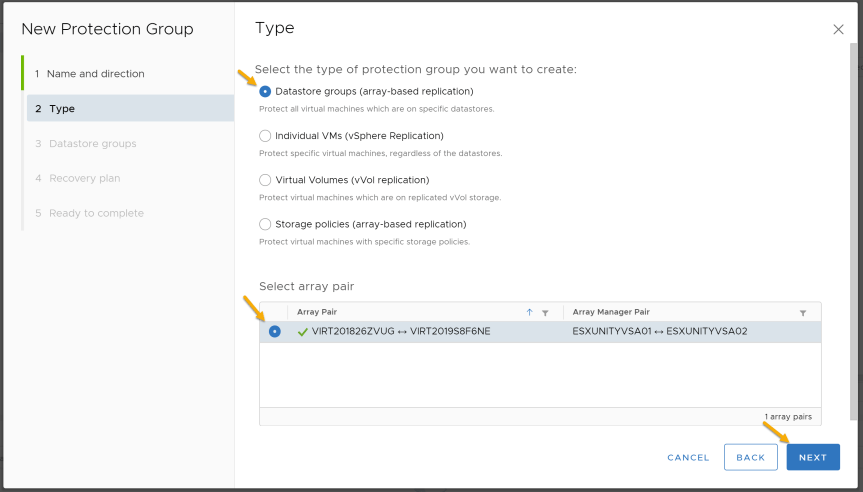Select Datastore groups (array-based replication) option
The height and width of the screenshot is (492, 863).
click(265, 91)
